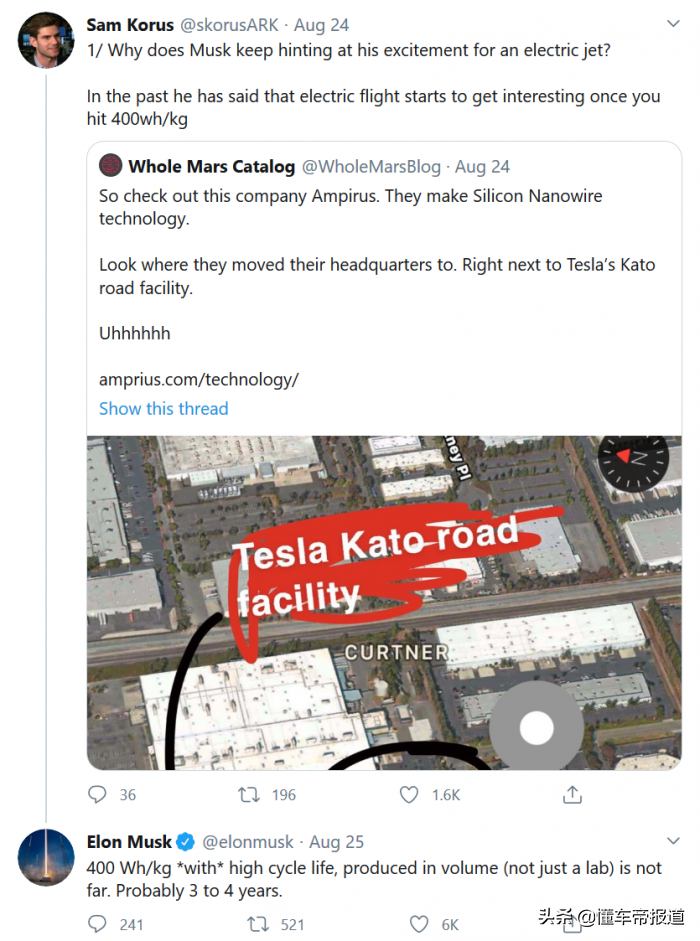Retweet Sam Korus's tweet
The width and height of the screenshot is (700, 941).
pos(249,795)
